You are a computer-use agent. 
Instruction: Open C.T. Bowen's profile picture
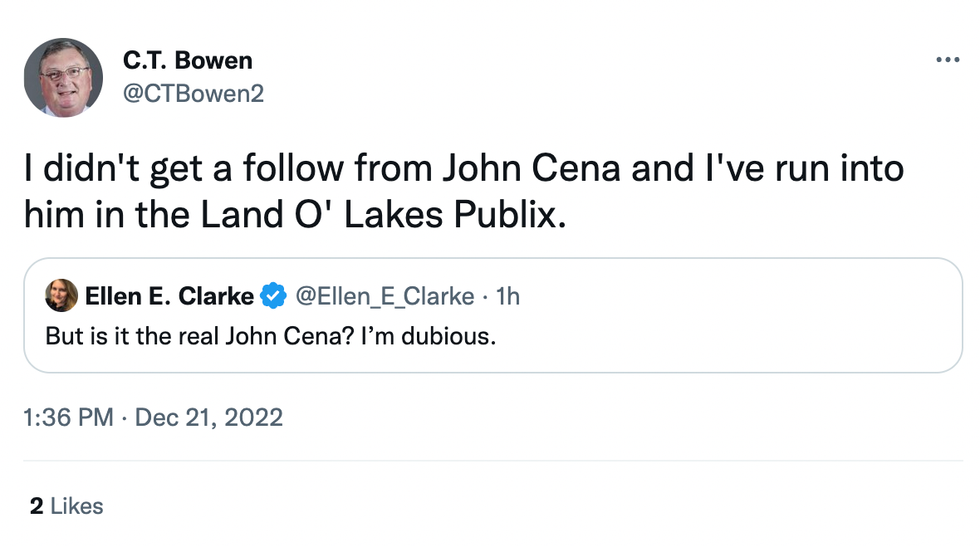pyautogui.click(x=63, y=78)
